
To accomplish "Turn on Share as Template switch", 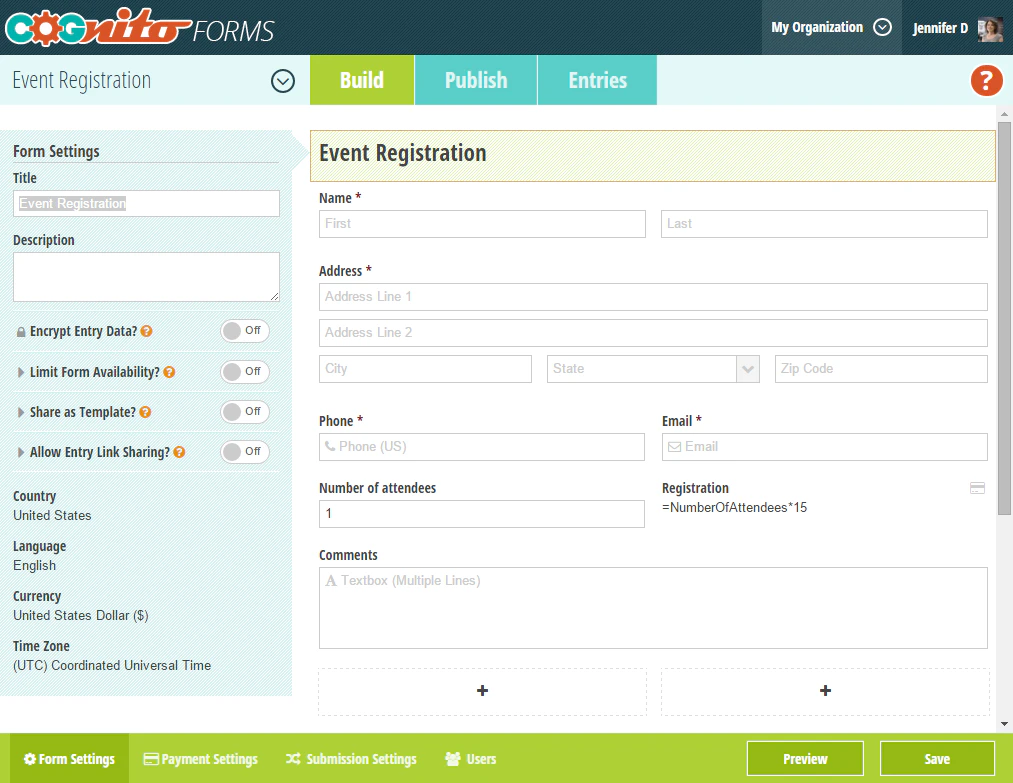I will [x=245, y=412].
